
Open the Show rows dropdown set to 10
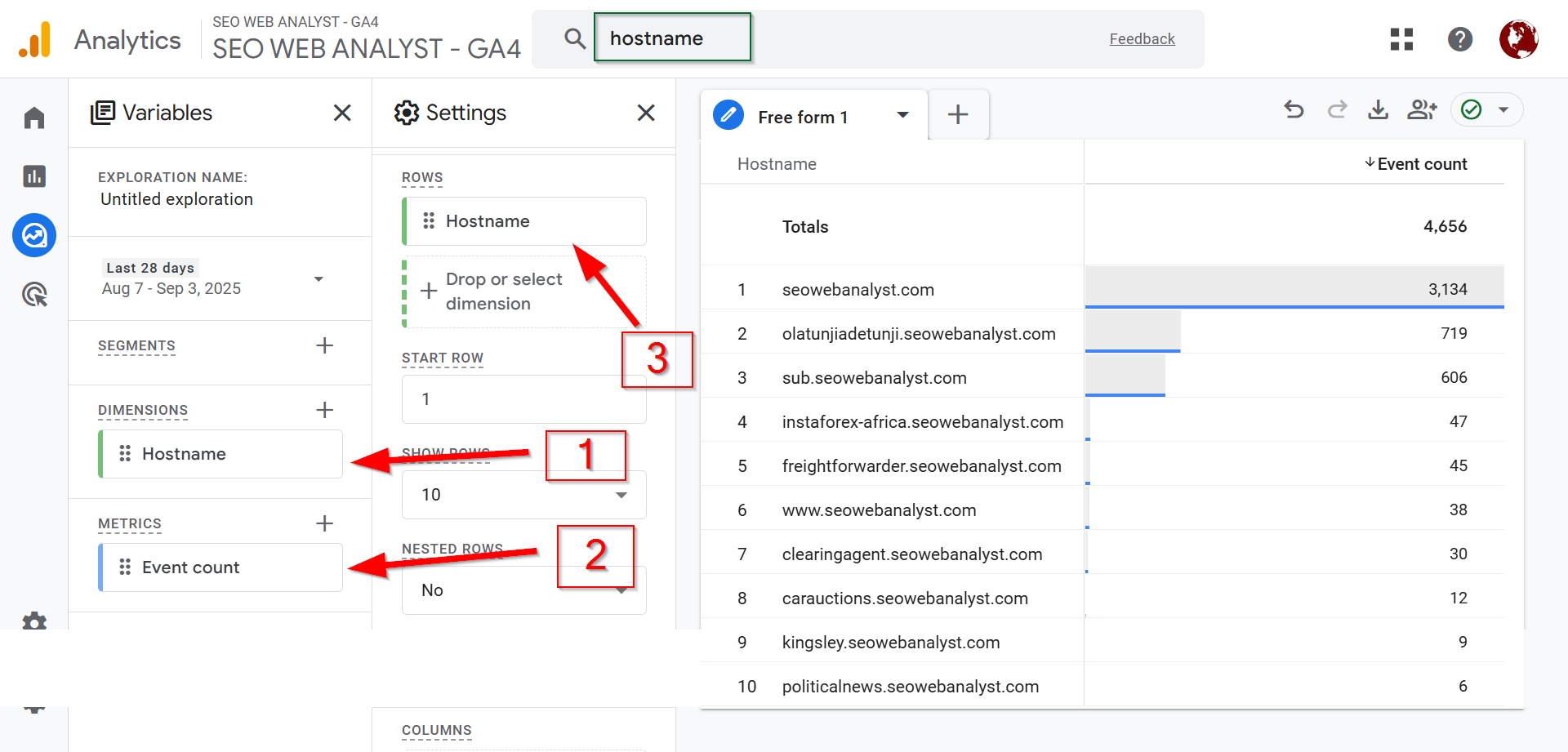pyautogui.click(x=524, y=495)
